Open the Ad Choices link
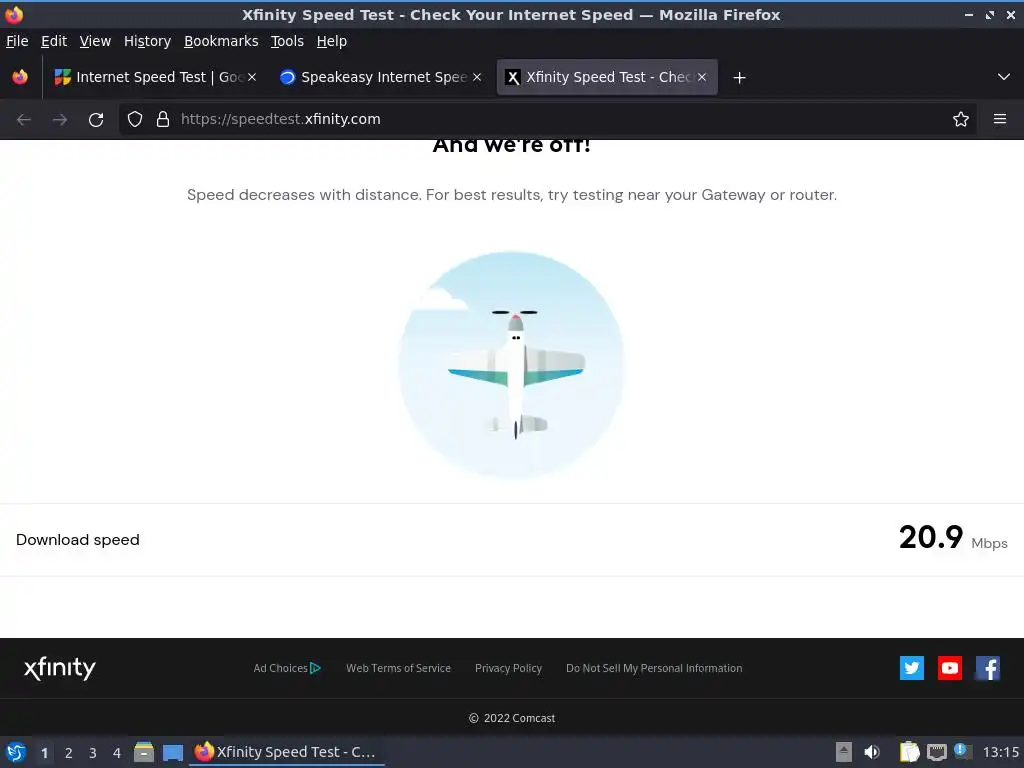The height and width of the screenshot is (768, 1024). tap(287, 668)
